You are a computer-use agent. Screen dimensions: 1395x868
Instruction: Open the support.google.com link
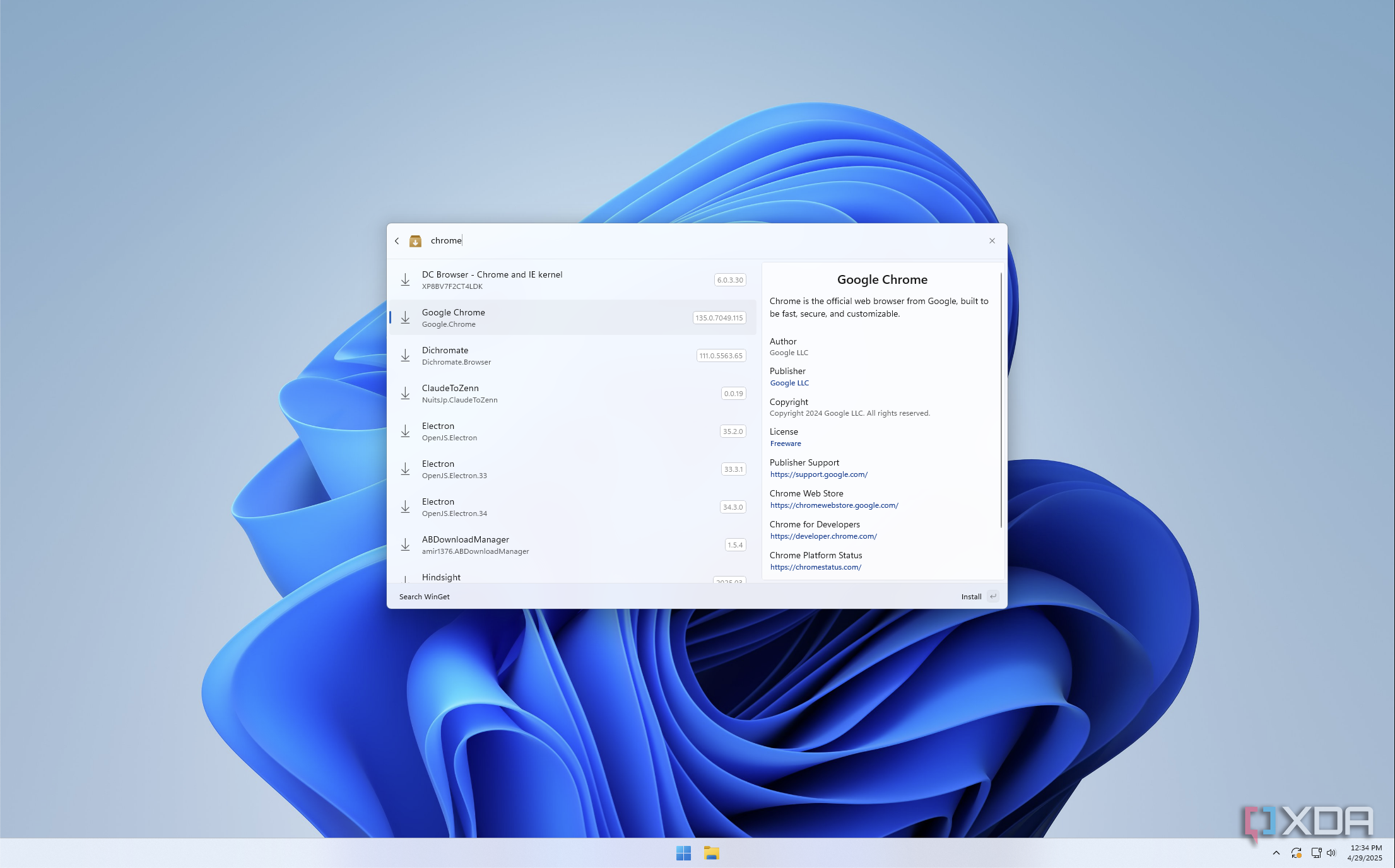coord(819,474)
